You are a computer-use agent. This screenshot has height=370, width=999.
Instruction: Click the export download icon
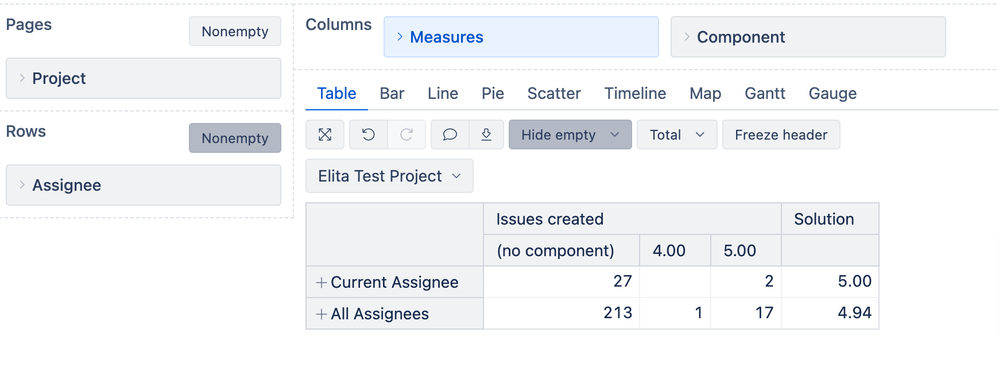486,134
